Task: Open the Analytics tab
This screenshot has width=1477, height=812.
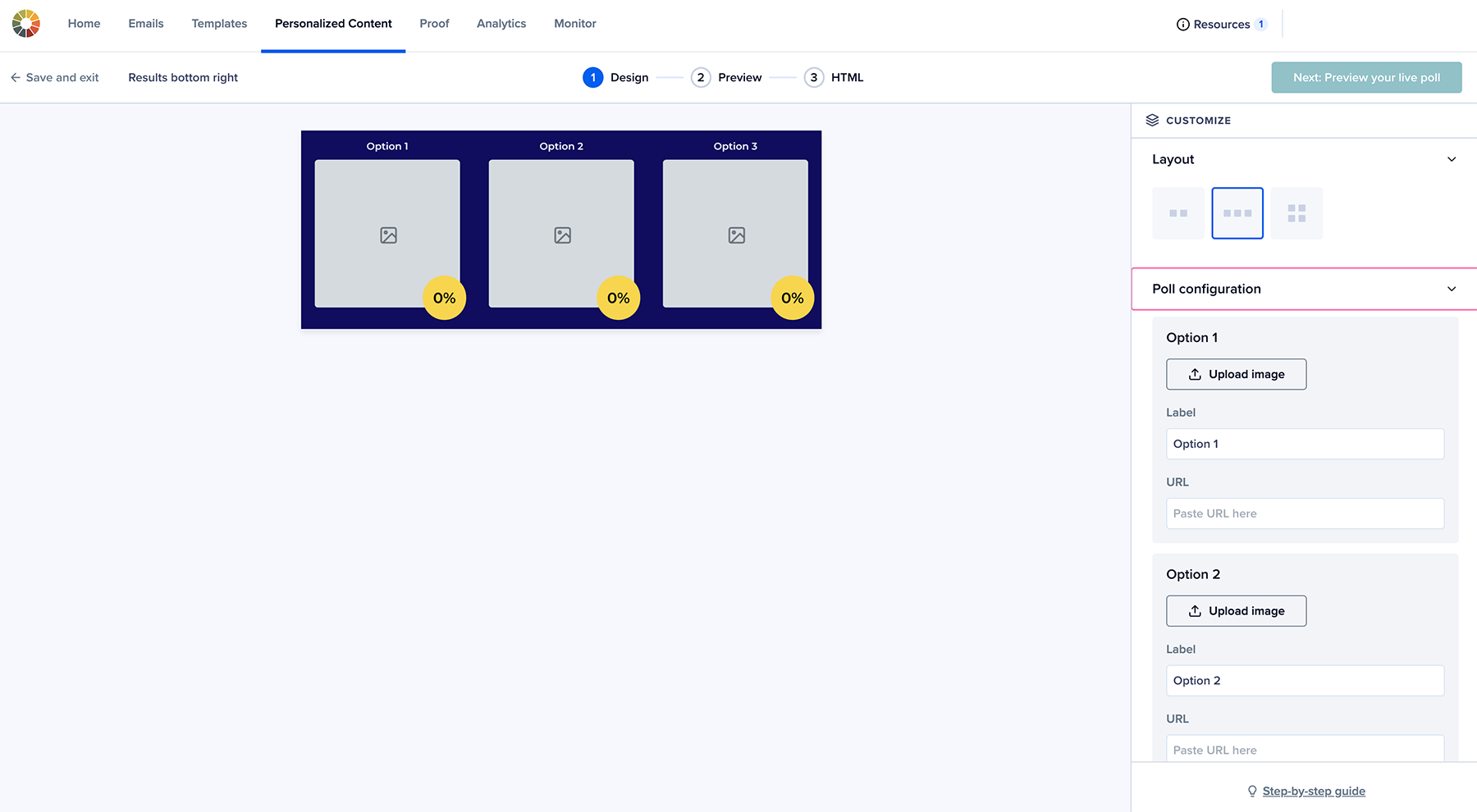Action: click(x=501, y=24)
